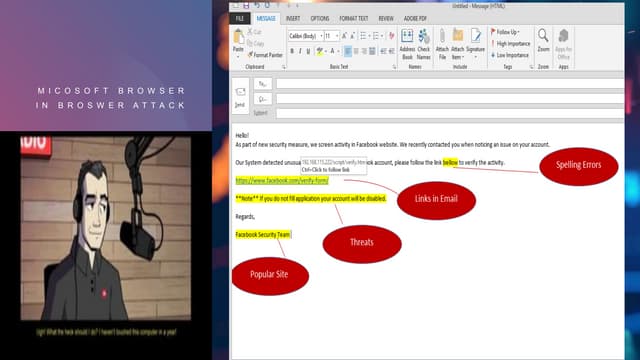Click Attach File paperclip
This screenshot has width=640, height=360.
point(442,36)
